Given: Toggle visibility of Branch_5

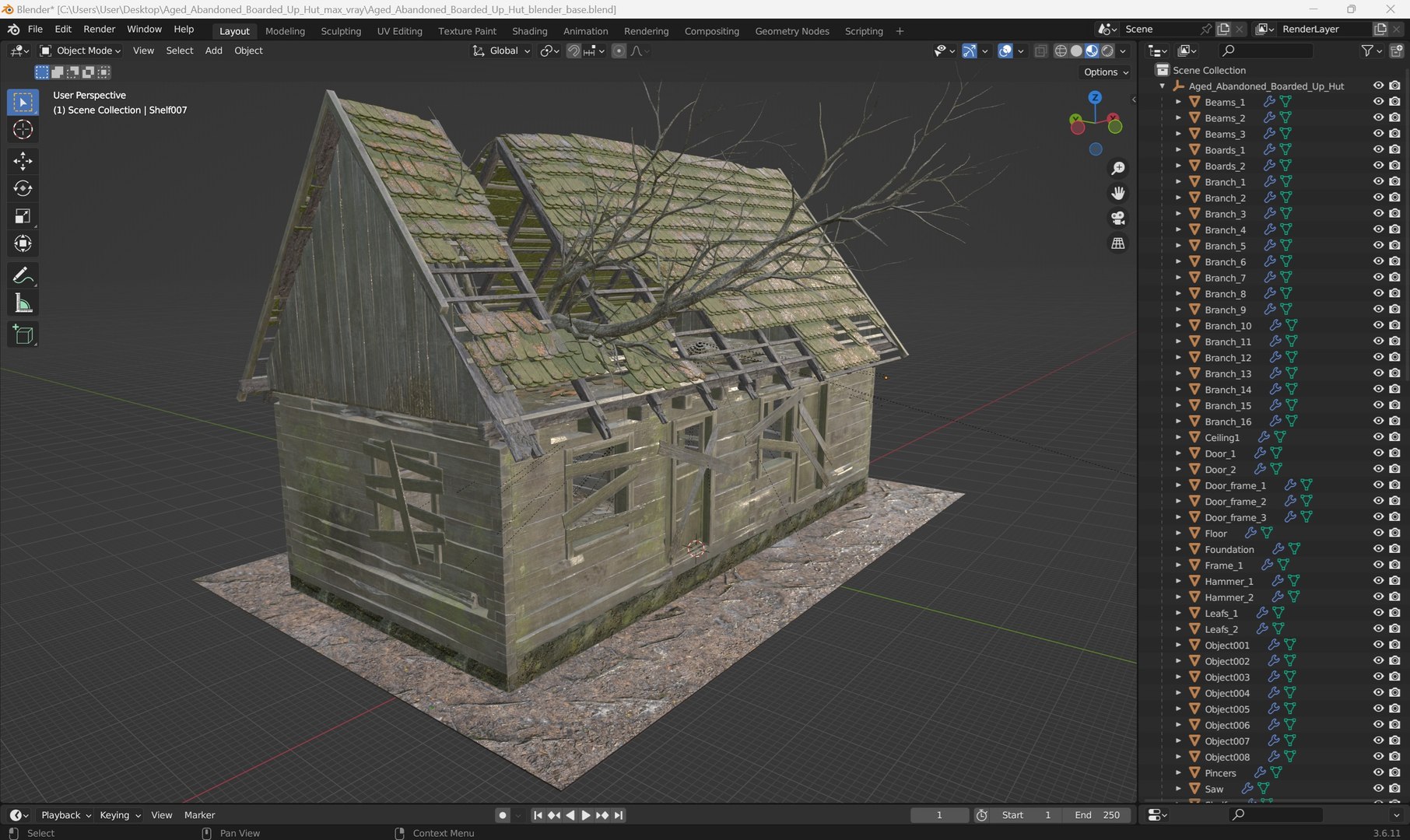Looking at the screenshot, I should (x=1378, y=246).
